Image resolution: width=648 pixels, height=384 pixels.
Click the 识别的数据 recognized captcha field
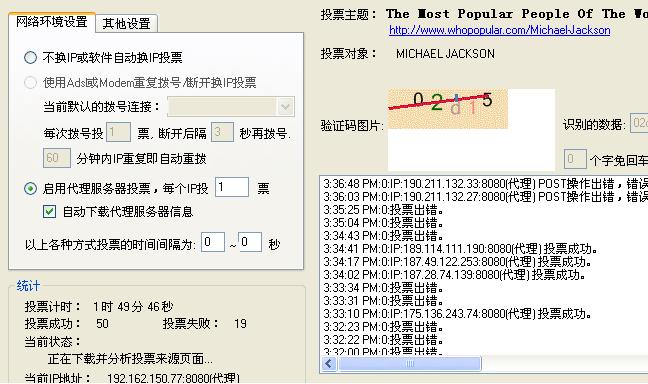point(639,123)
